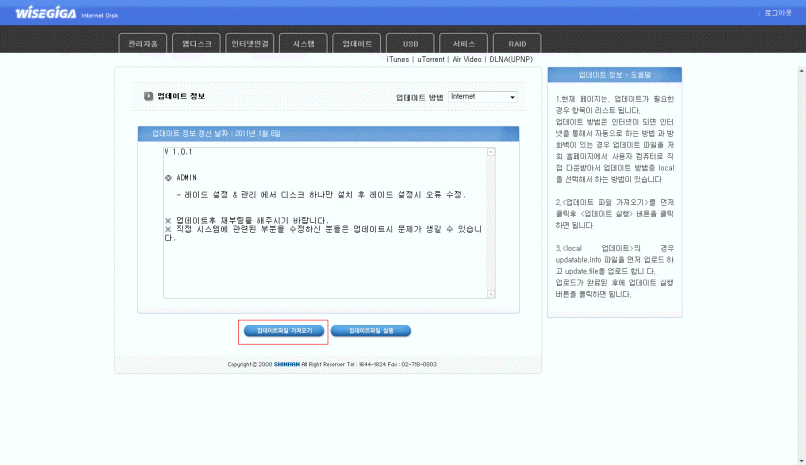The width and height of the screenshot is (806, 465).
Task: Click the textarea scroll down arrow
Action: [x=490, y=295]
